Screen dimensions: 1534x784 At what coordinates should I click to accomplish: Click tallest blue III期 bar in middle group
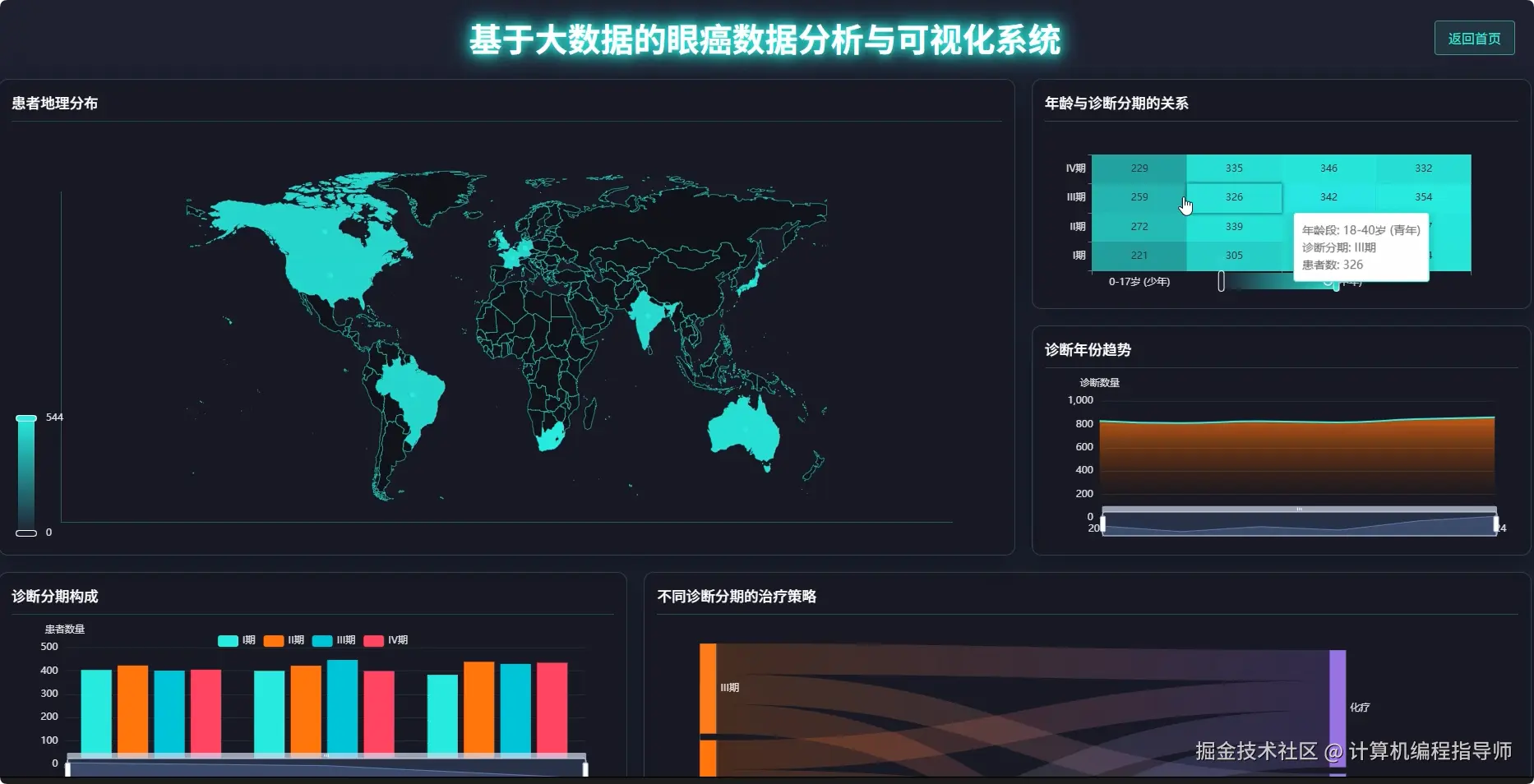pos(342,707)
